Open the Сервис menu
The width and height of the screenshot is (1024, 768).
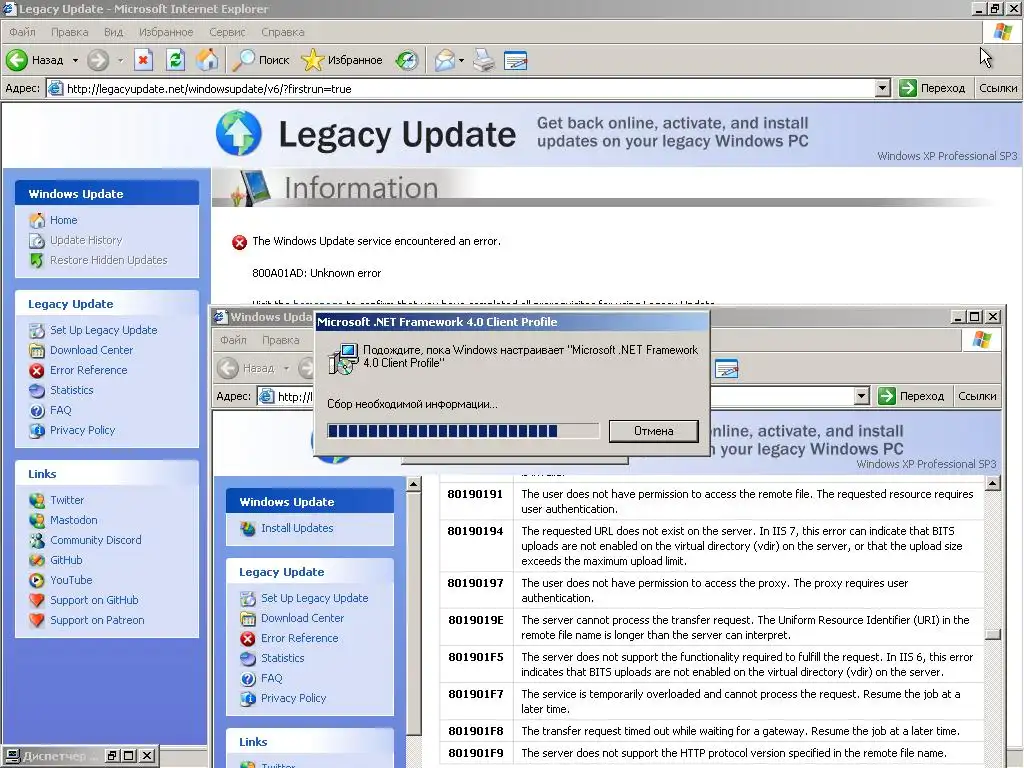(x=227, y=32)
